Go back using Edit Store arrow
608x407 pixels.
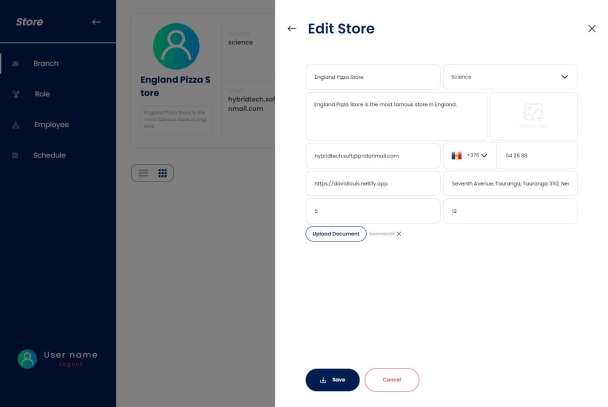point(292,29)
